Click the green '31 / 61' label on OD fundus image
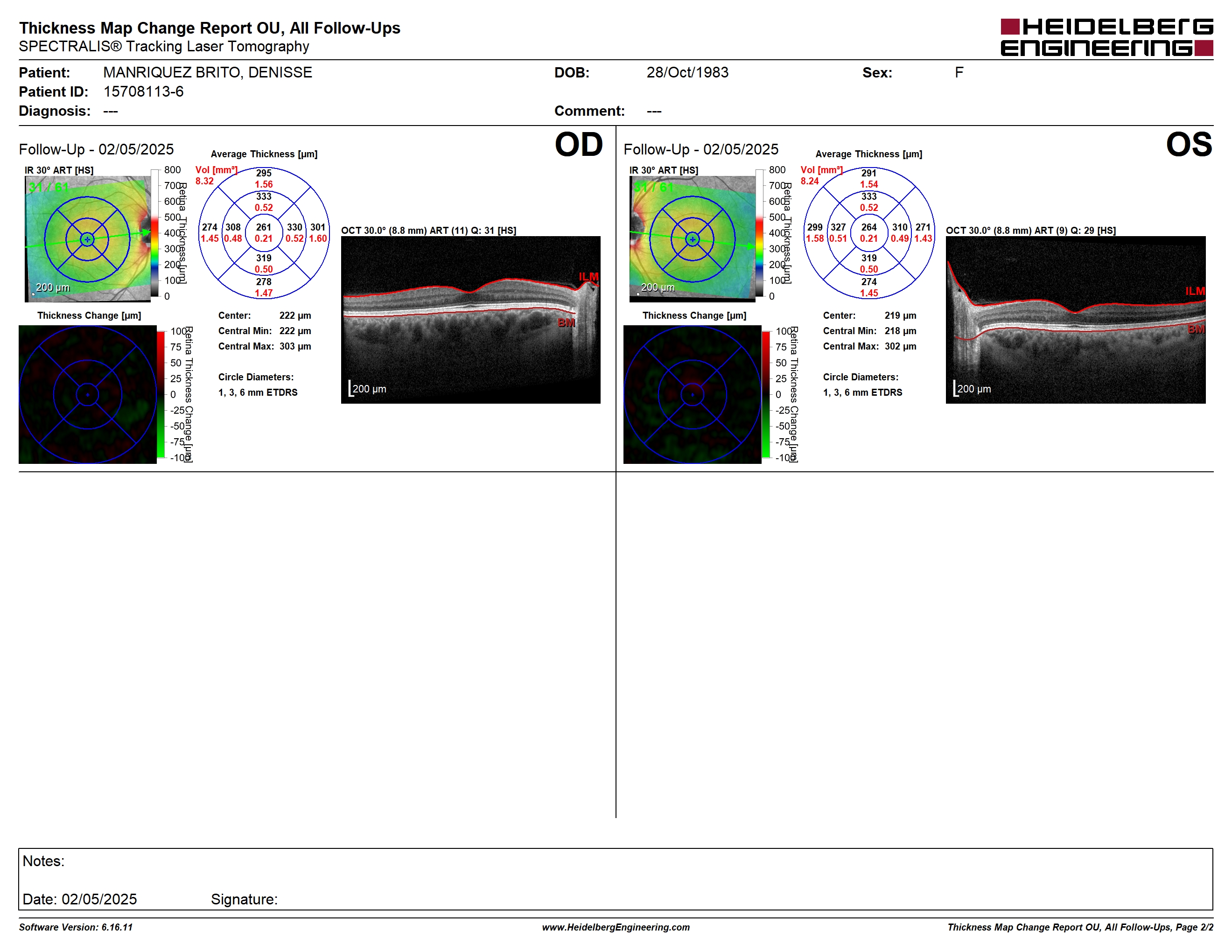The image size is (1232, 952). (x=49, y=187)
